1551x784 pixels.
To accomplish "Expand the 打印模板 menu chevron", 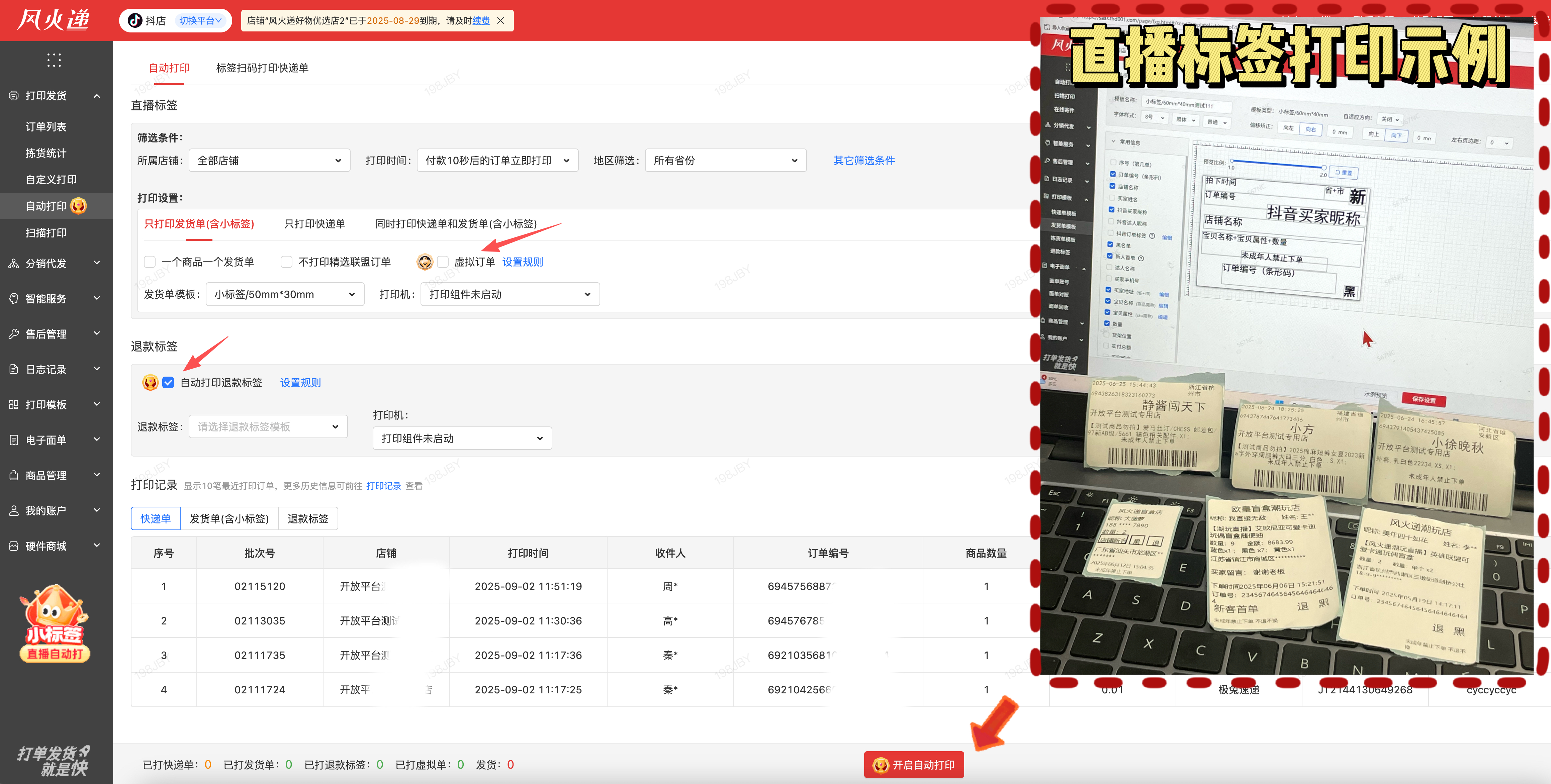I will coord(97,405).
